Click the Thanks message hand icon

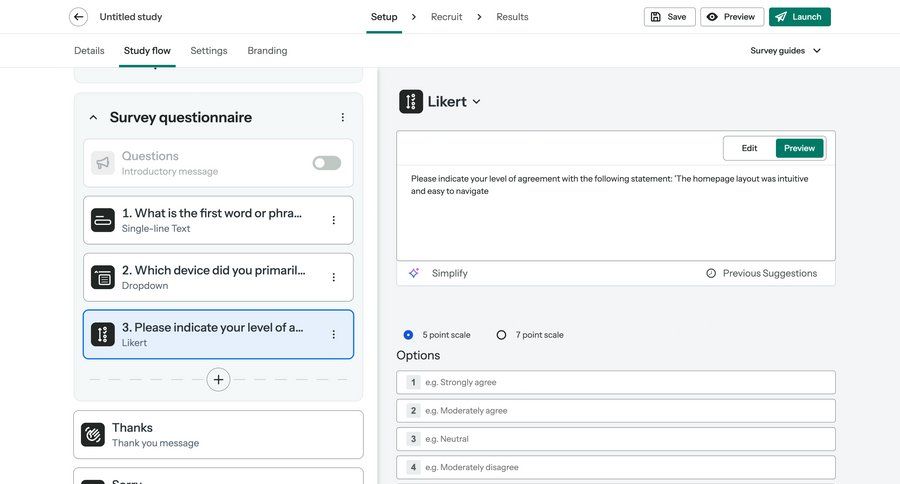(93, 435)
